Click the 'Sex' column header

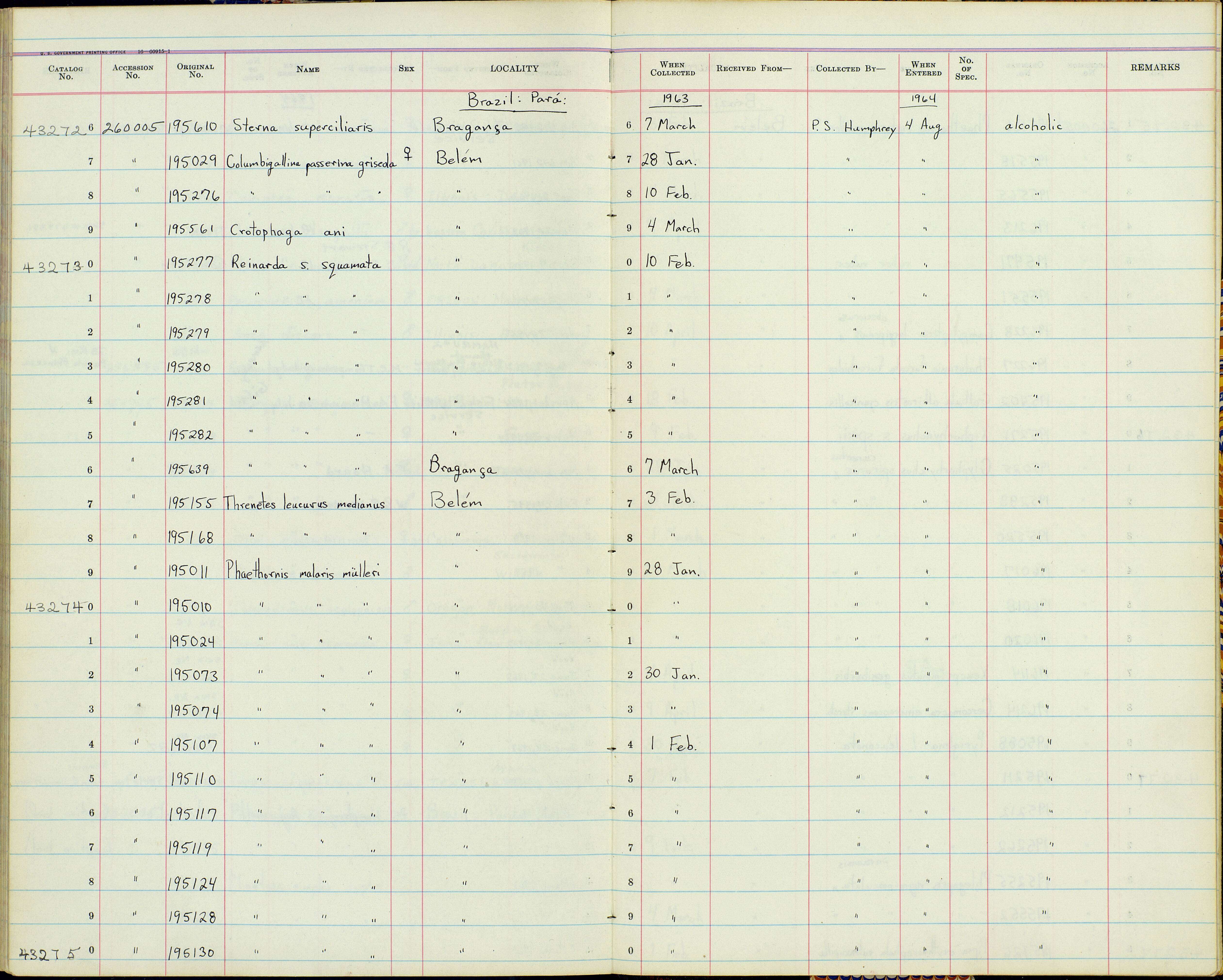tap(406, 69)
